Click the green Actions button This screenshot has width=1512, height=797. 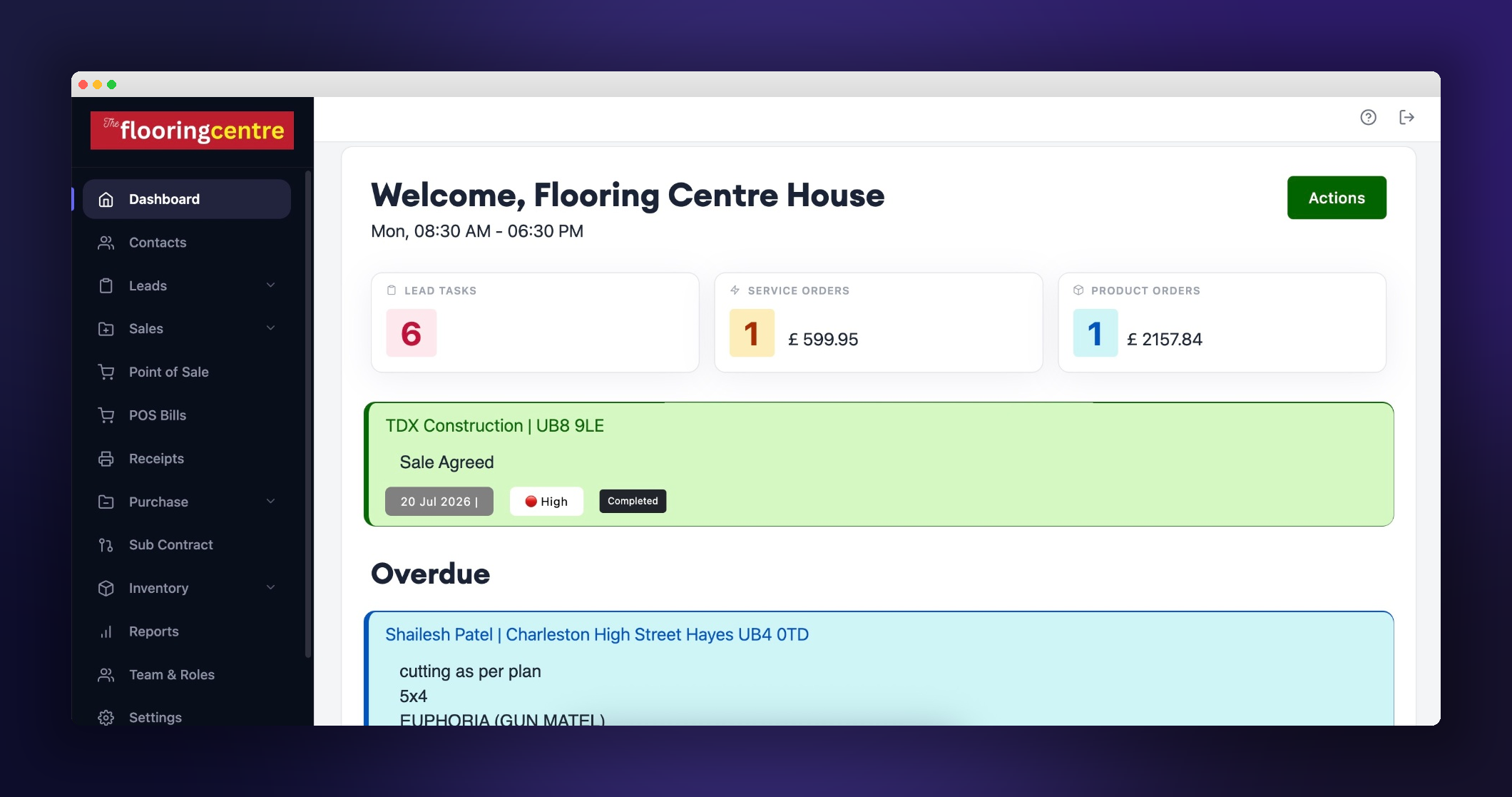pos(1337,198)
